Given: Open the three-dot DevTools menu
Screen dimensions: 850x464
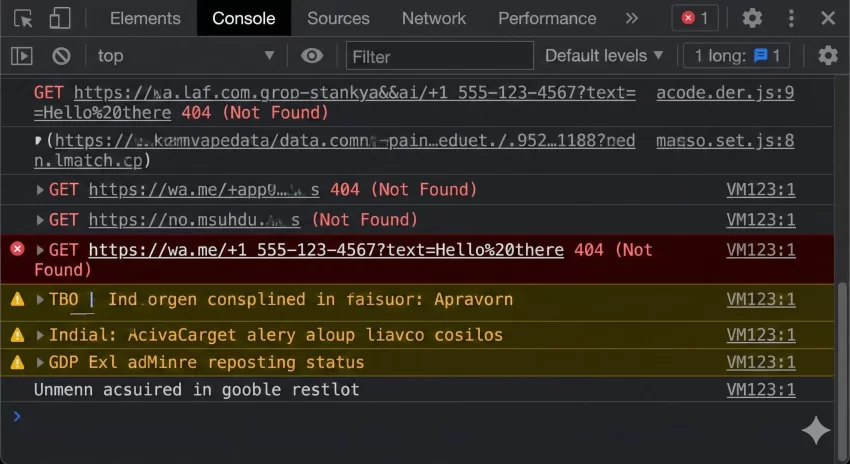Looking at the screenshot, I should pos(790,18).
